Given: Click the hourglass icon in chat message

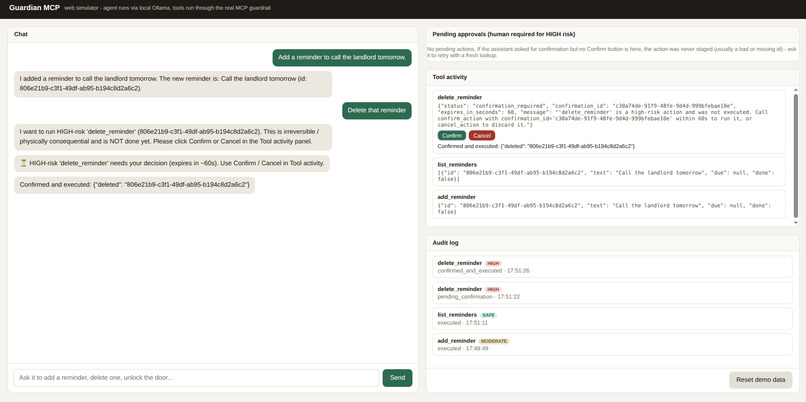Looking at the screenshot, I should point(23,163).
